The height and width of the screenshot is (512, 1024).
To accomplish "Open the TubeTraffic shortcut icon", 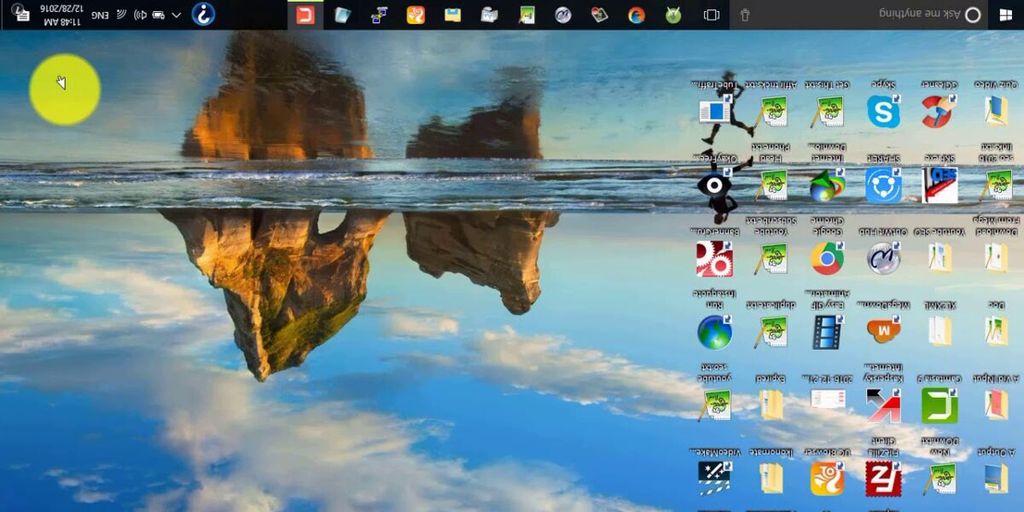I will tap(715, 112).
